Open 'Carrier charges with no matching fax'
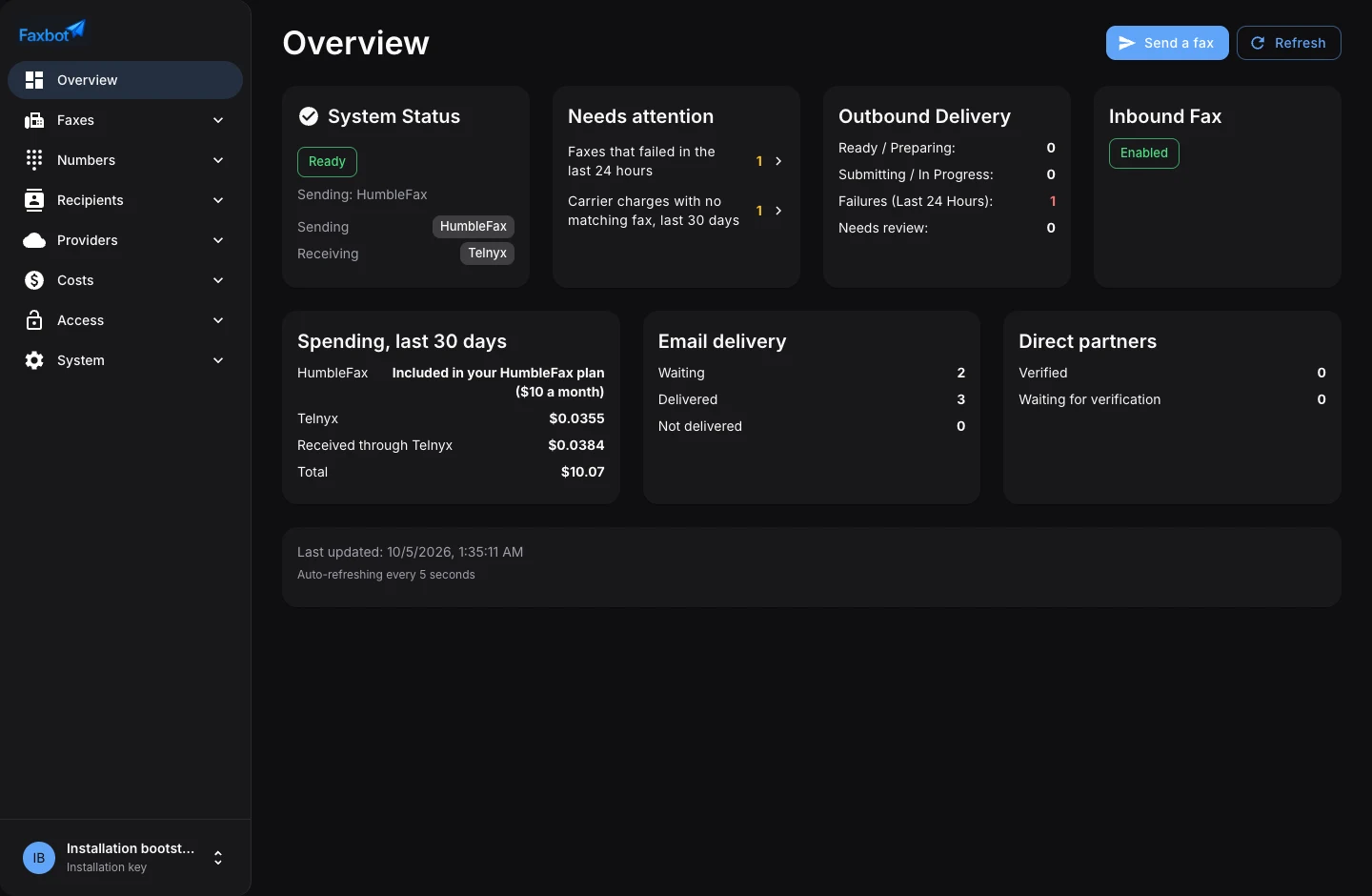 (x=676, y=211)
